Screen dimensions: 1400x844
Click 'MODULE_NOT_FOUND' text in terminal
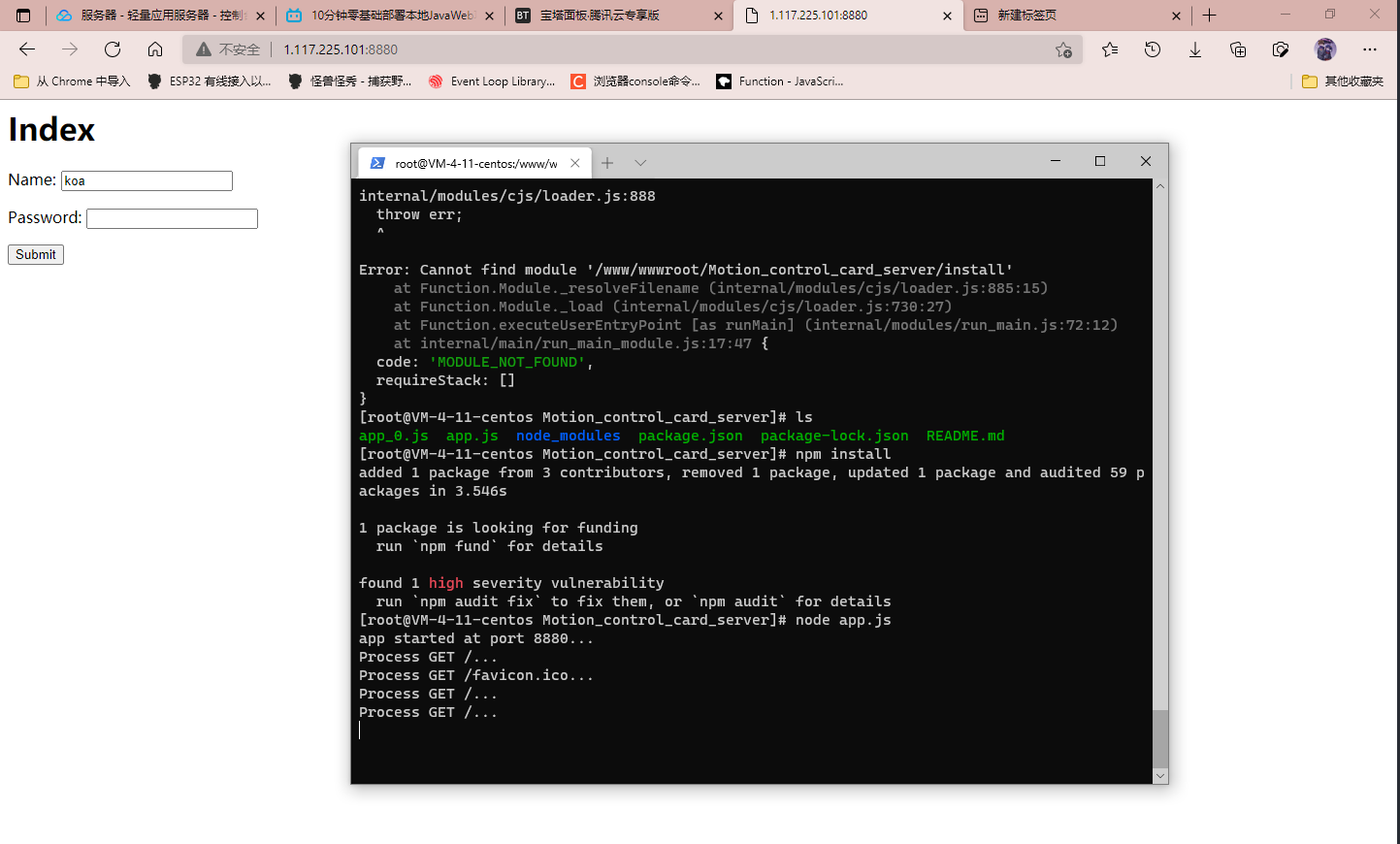point(507,362)
